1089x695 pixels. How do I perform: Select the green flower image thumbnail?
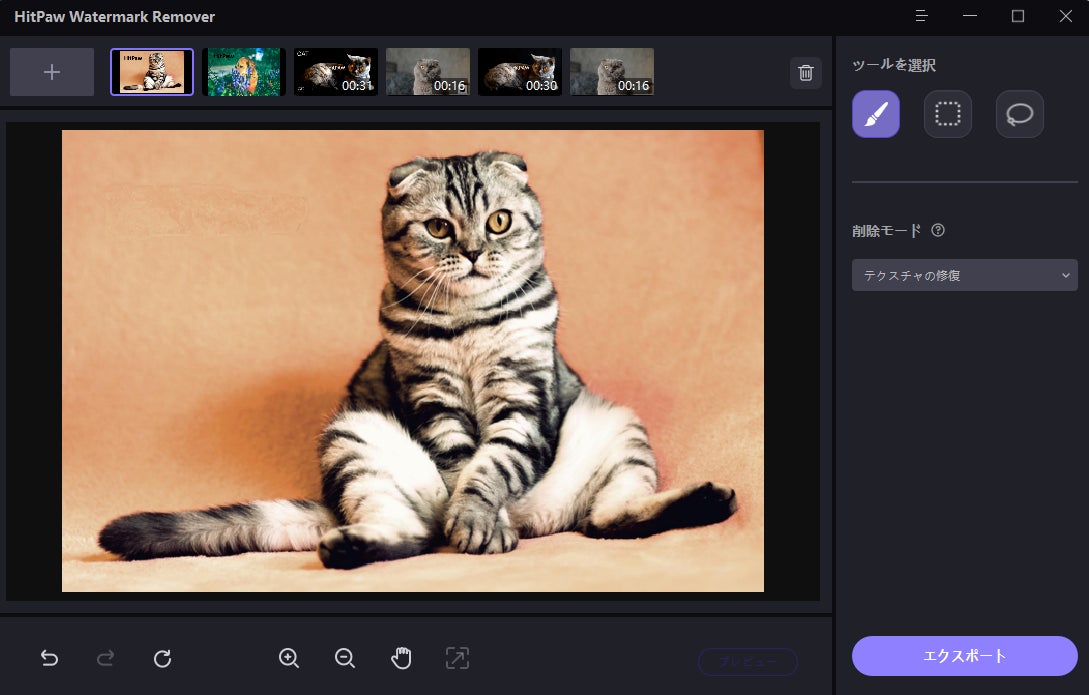click(244, 72)
